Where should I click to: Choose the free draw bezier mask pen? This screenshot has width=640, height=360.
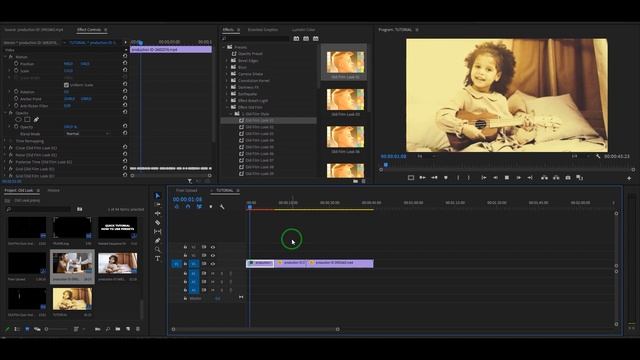click(x=36, y=120)
